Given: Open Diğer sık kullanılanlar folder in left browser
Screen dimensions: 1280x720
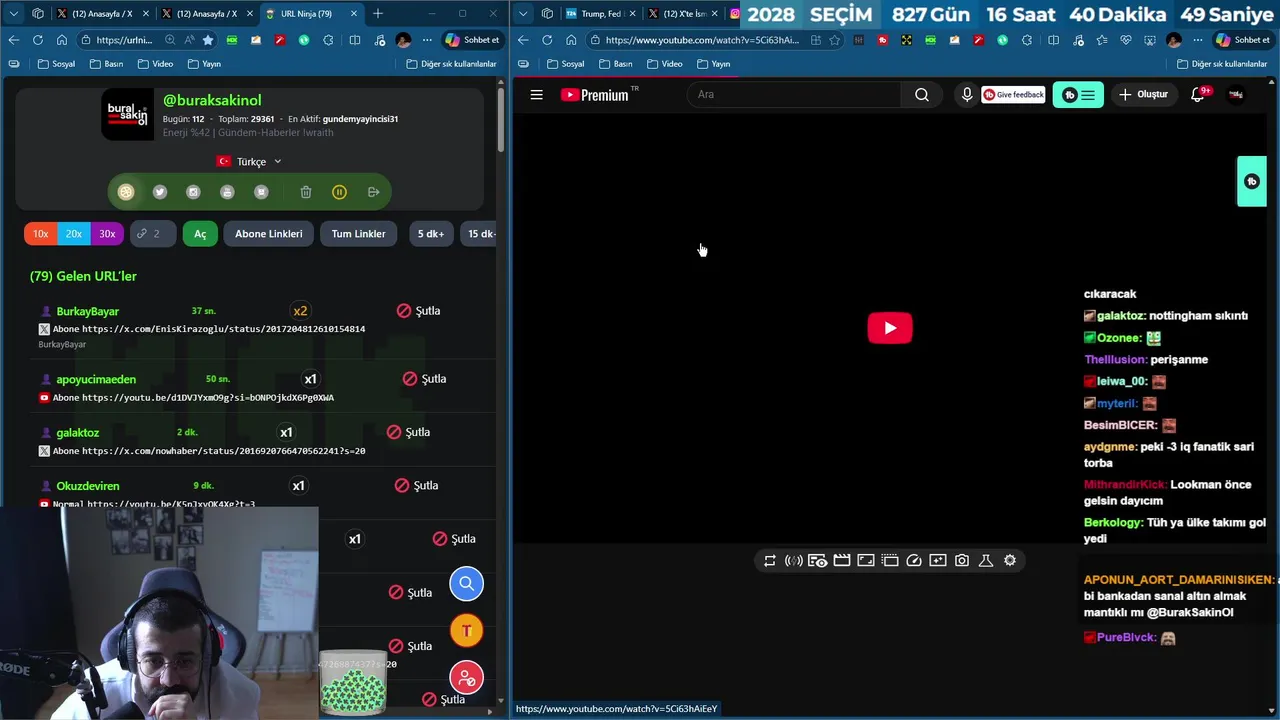Looking at the screenshot, I should click(x=451, y=64).
